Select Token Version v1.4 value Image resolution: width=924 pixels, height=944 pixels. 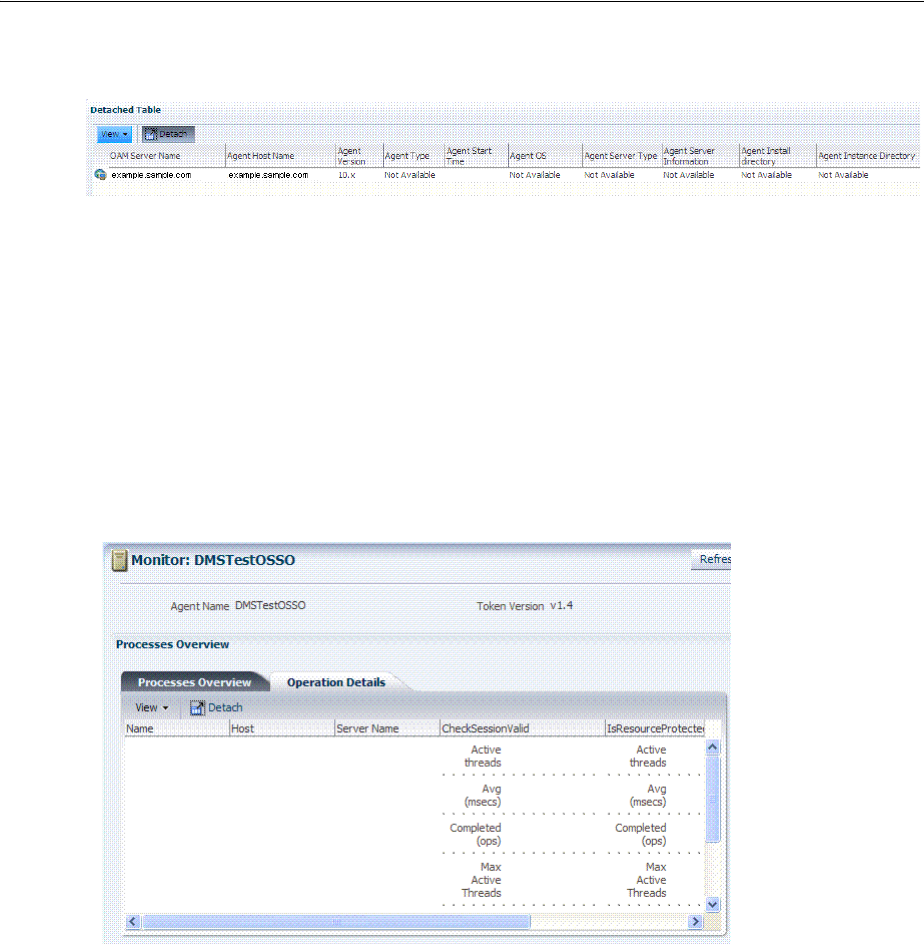point(561,605)
